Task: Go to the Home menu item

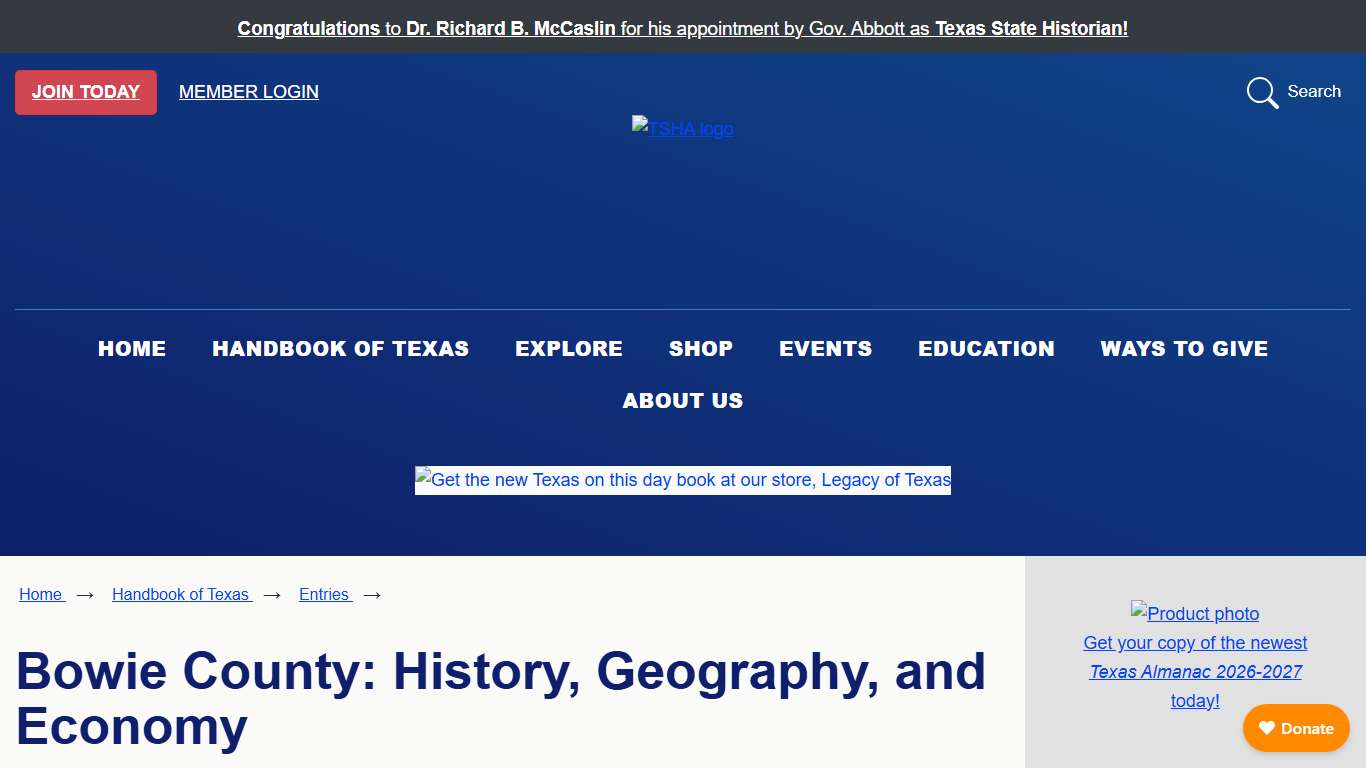Action: [132, 349]
